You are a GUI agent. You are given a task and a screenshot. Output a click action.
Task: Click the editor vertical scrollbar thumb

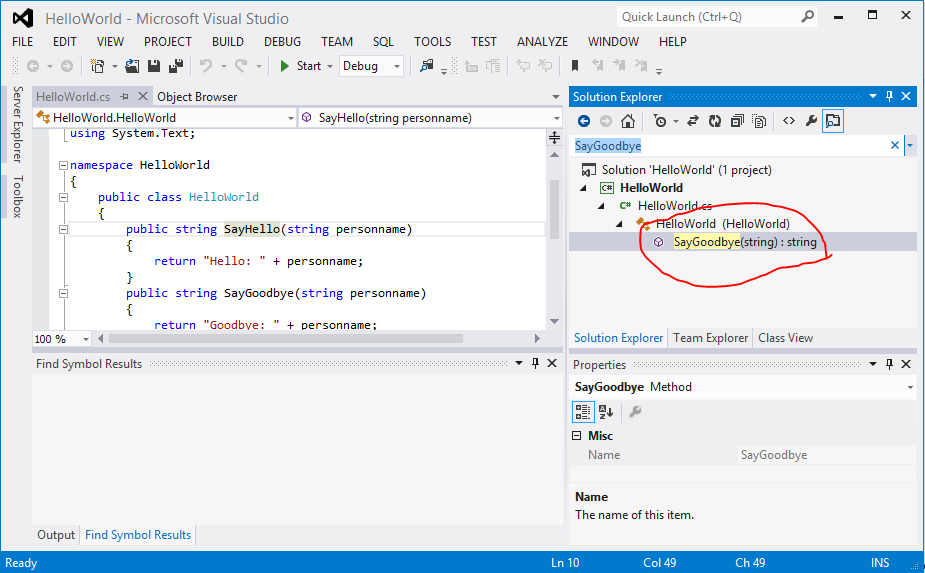(555, 209)
